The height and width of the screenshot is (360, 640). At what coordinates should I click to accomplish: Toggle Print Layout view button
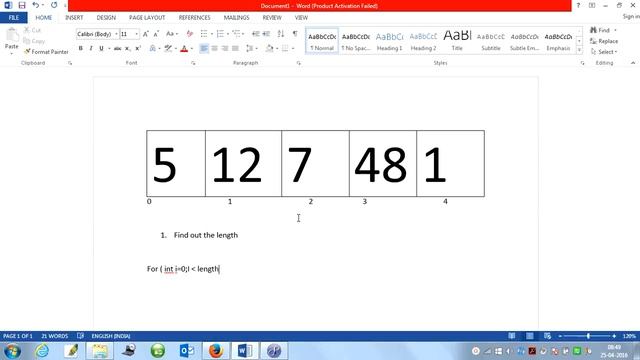[x=530, y=336]
